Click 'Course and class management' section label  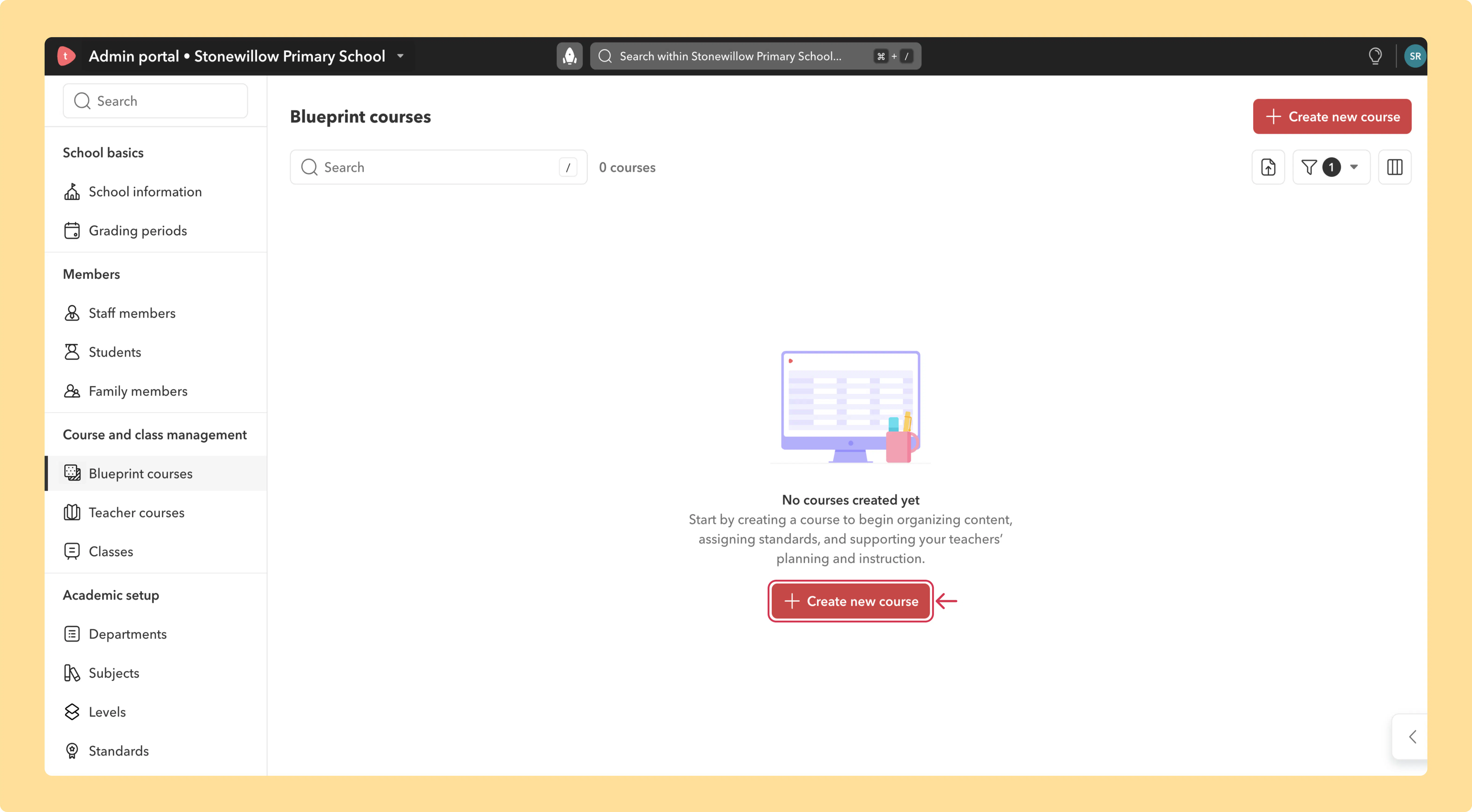[155, 435]
